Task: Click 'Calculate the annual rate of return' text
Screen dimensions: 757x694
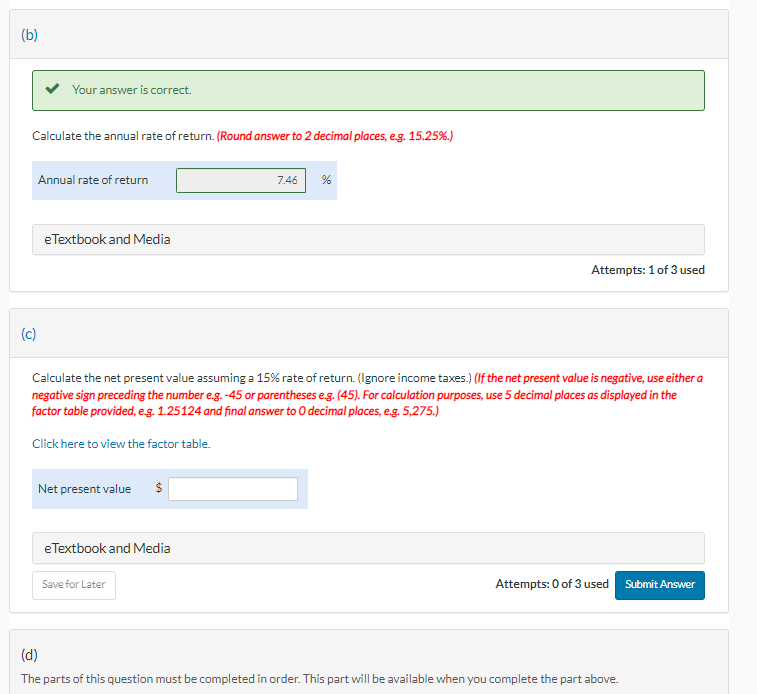Action: [x=123, y=136]
